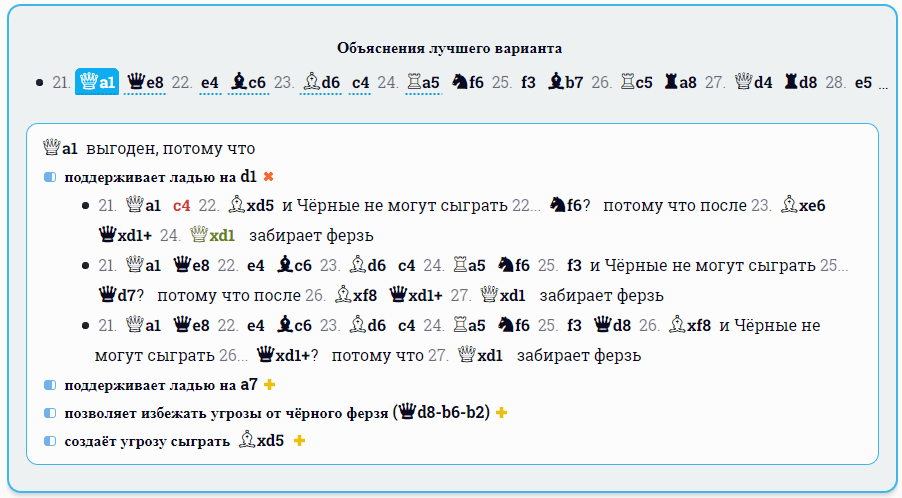Click the highlighted Qa1 move at move 21
This screenshot has width=902, height=498.
point(97,82)
